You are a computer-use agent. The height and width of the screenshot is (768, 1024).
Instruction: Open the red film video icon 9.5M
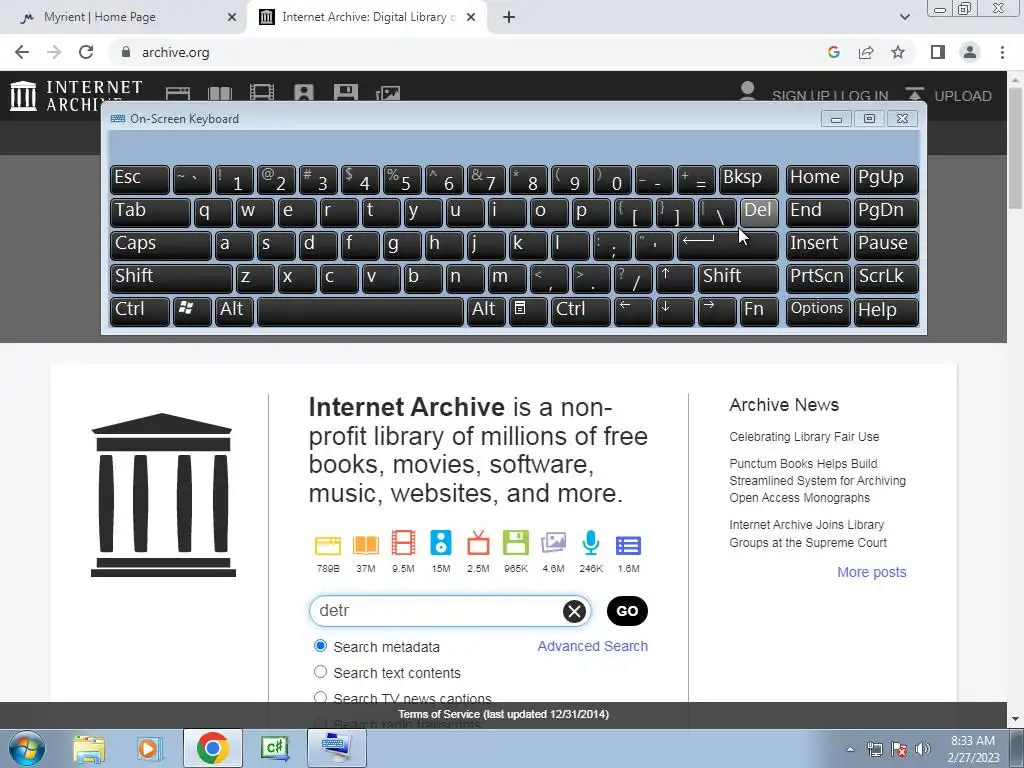pos(404,543)
